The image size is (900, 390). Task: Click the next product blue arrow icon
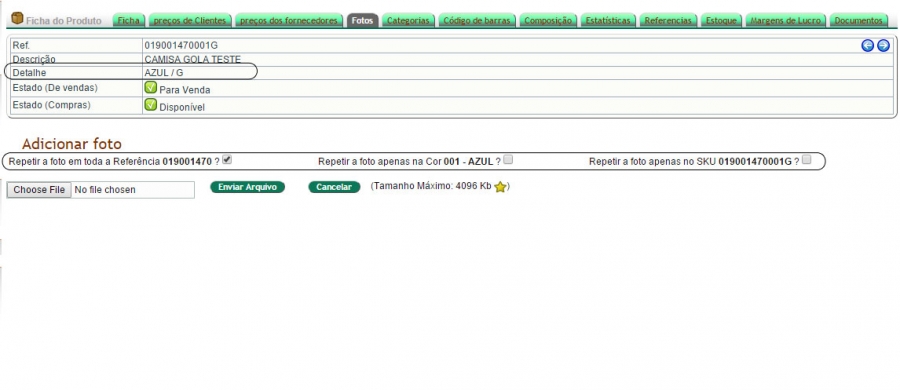click(883, 45)
